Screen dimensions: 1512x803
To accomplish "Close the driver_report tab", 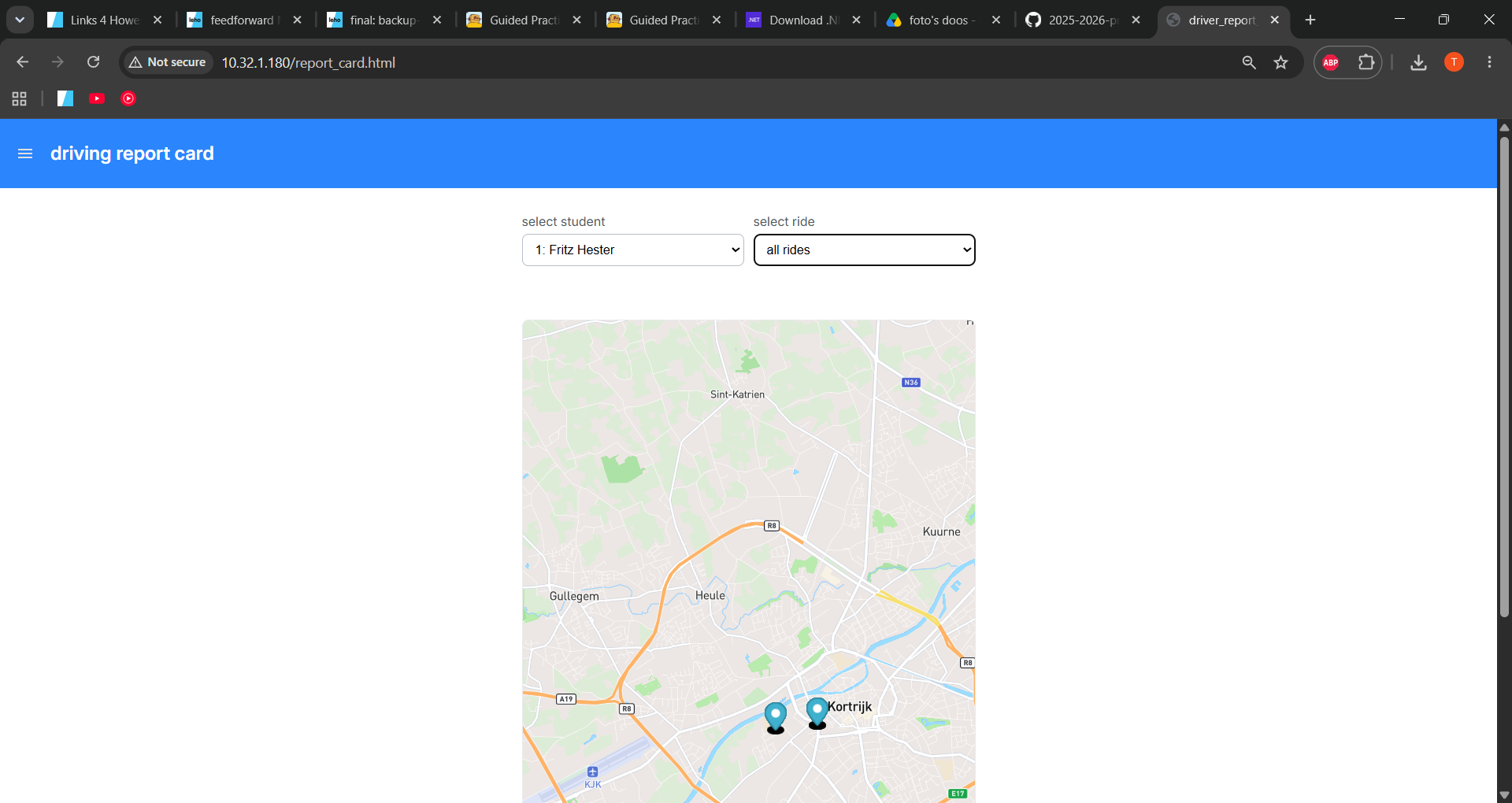I will (1275, 20).
